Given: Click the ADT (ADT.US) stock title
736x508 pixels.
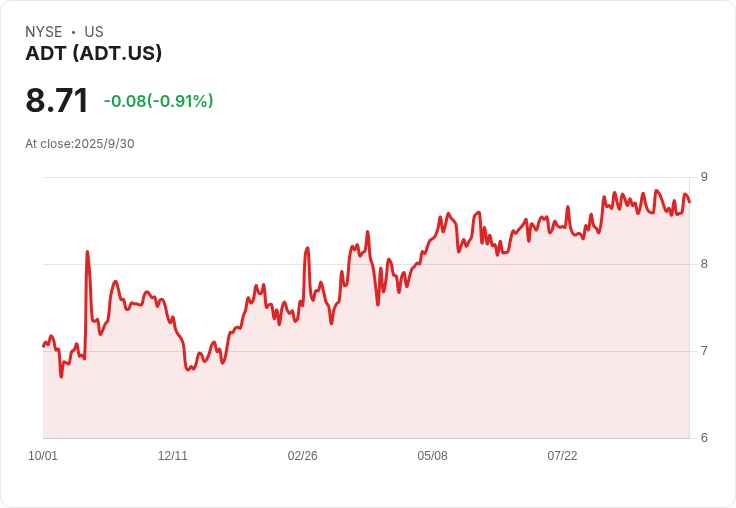Looking at the screenshot, I should pos(93,53).
